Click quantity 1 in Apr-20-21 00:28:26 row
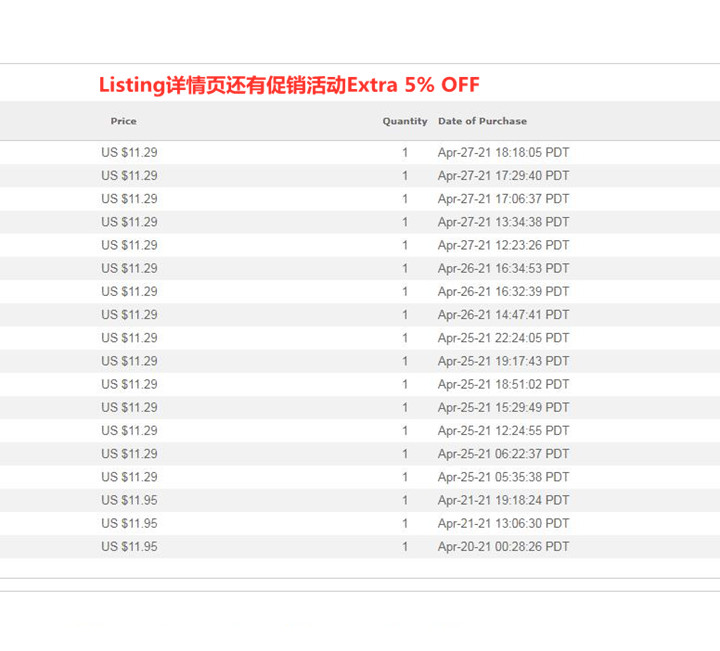The image size is (720, 651). [x=405, y=547]
